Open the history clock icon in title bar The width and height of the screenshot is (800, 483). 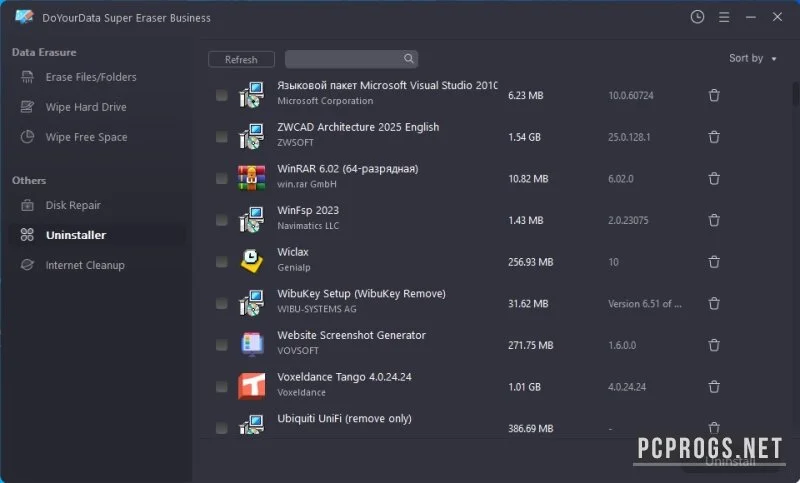click(x=697, y=17)
